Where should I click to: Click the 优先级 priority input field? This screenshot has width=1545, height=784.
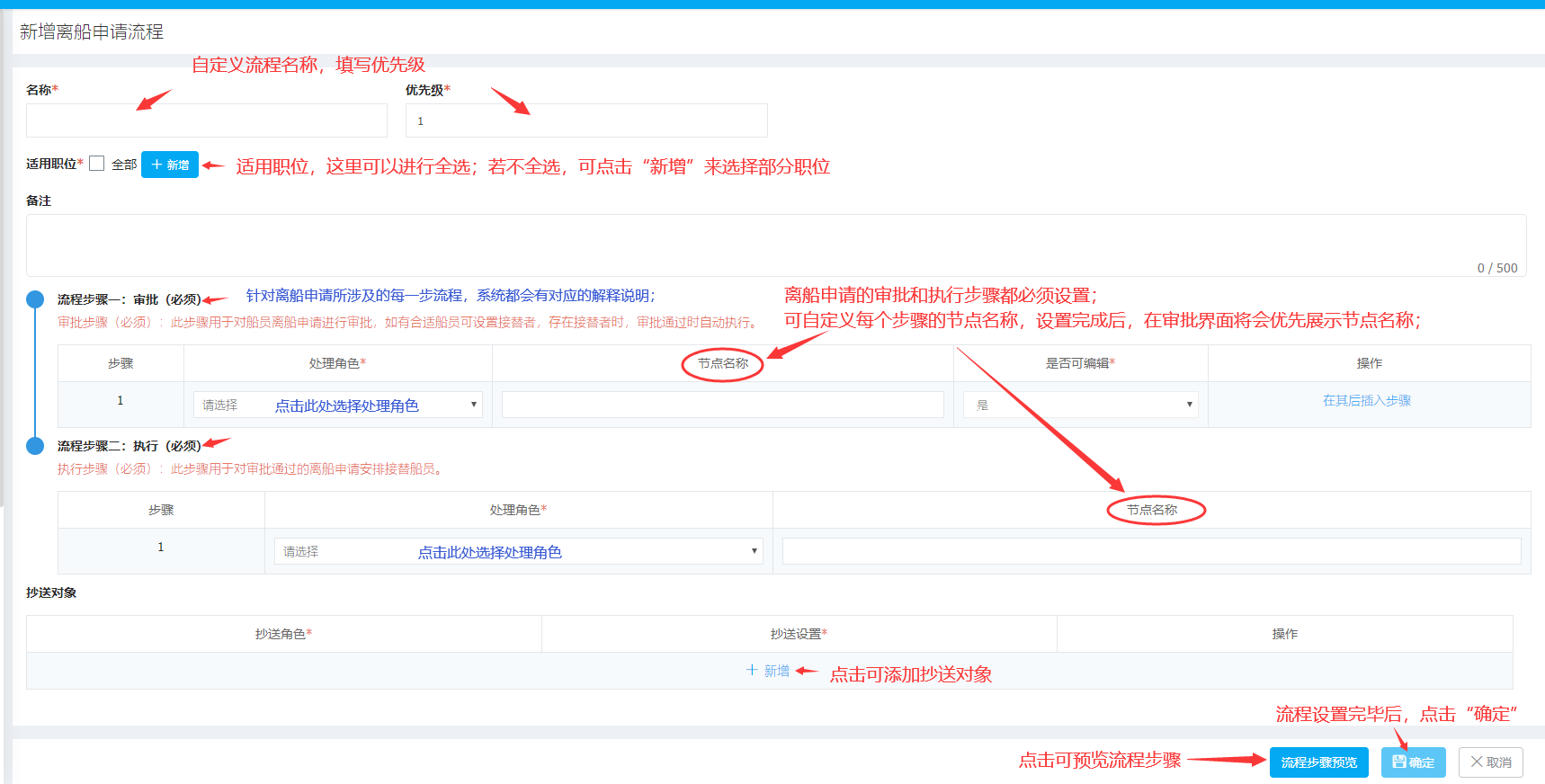click(586, 120)
